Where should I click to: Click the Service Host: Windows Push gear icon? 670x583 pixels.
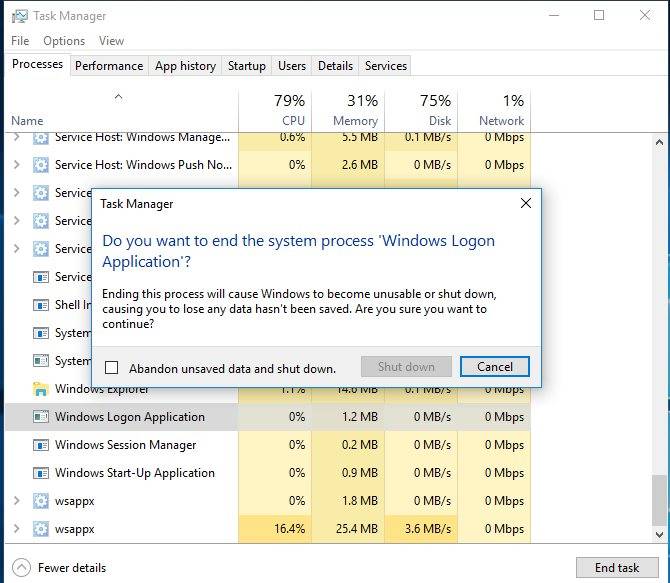pos(41,165)
